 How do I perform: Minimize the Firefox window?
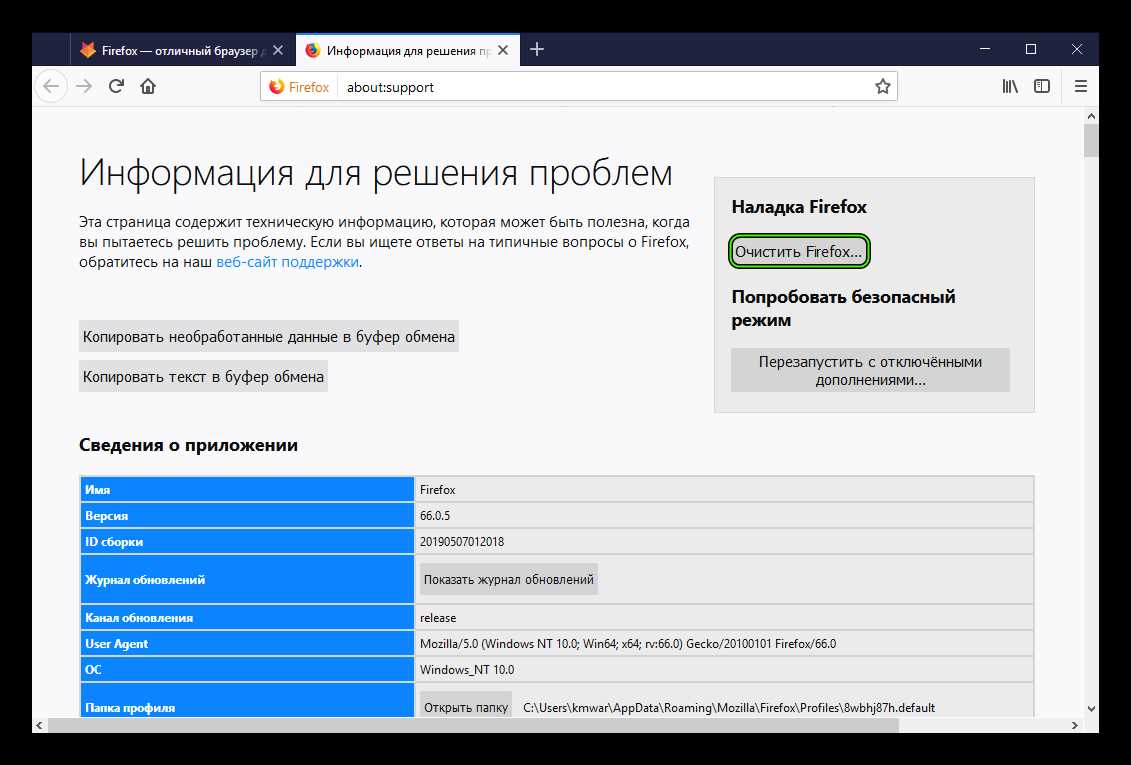985,49
